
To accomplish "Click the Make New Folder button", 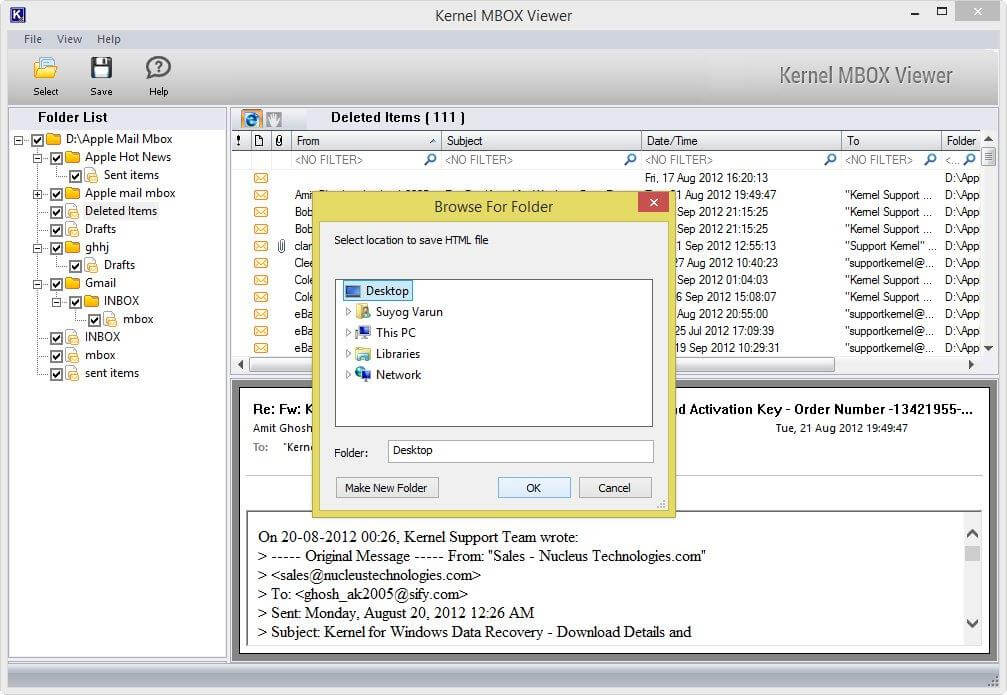I will coord(386,488).
